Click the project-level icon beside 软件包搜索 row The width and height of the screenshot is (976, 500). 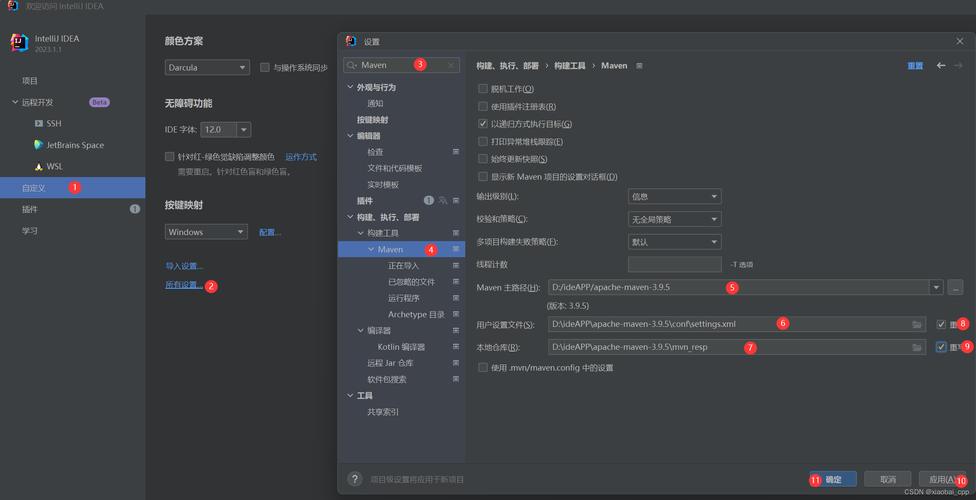[x=456, y=379]
